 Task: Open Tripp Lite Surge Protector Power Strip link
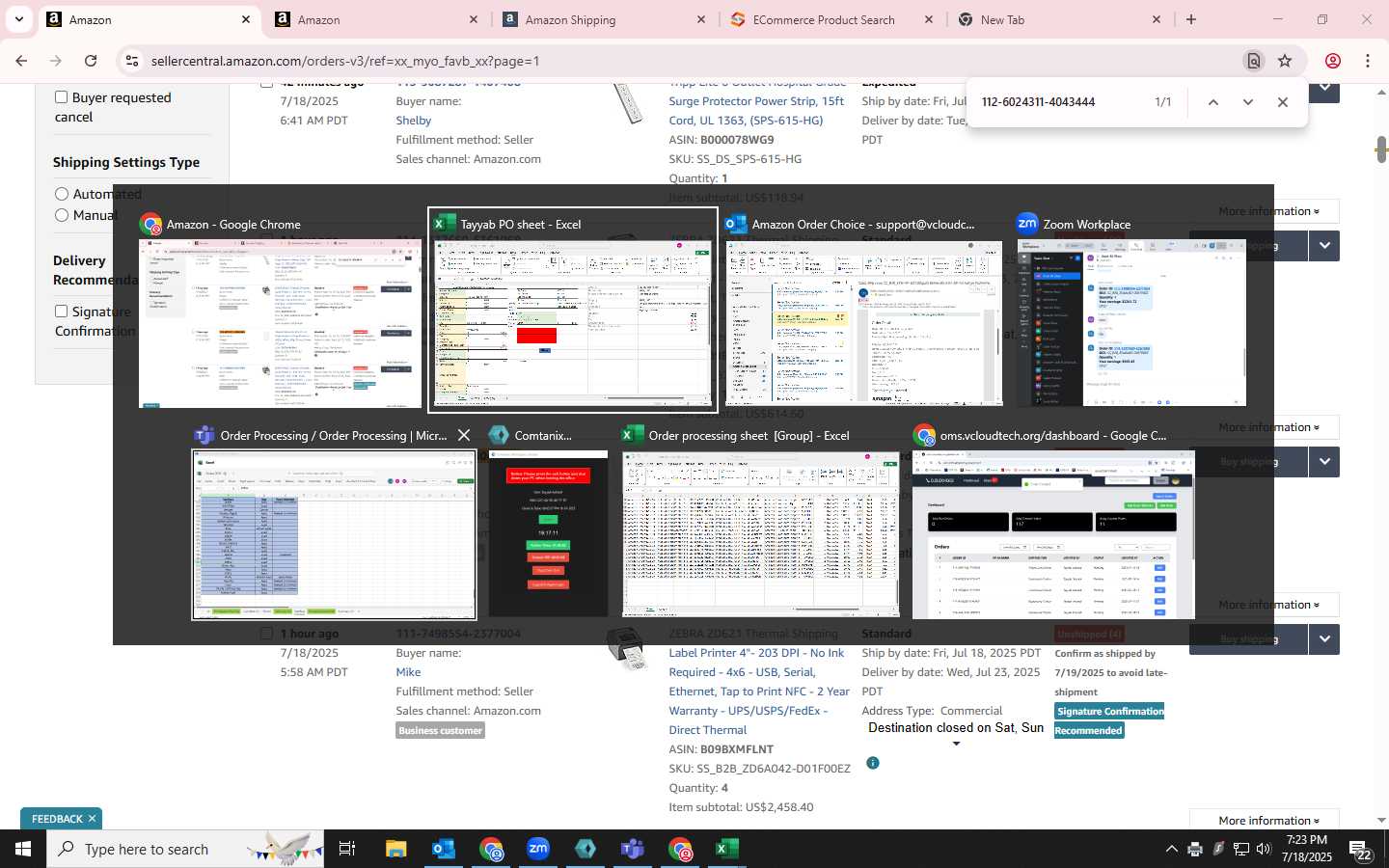pos(757,101)
